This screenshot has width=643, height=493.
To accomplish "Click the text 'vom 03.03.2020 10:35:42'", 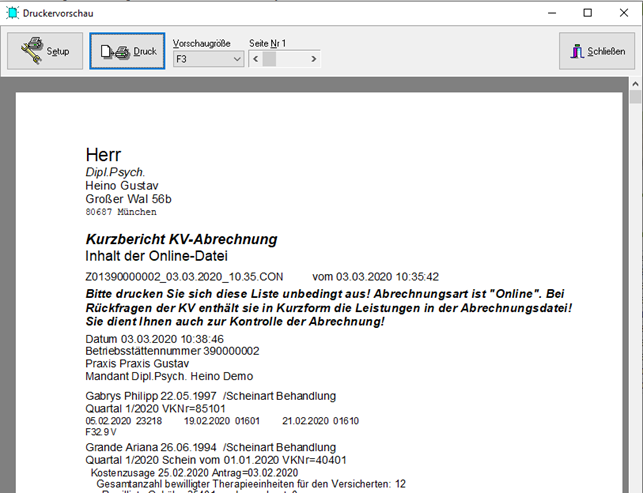I will (x=375, y=277).
